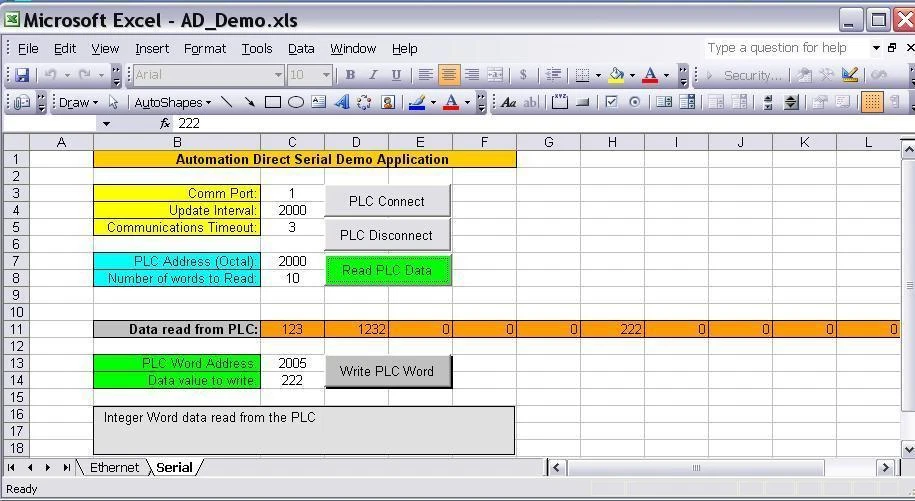
Task: Apply the Borders icon
Action: pyautogui.click(x=582, y=75)
